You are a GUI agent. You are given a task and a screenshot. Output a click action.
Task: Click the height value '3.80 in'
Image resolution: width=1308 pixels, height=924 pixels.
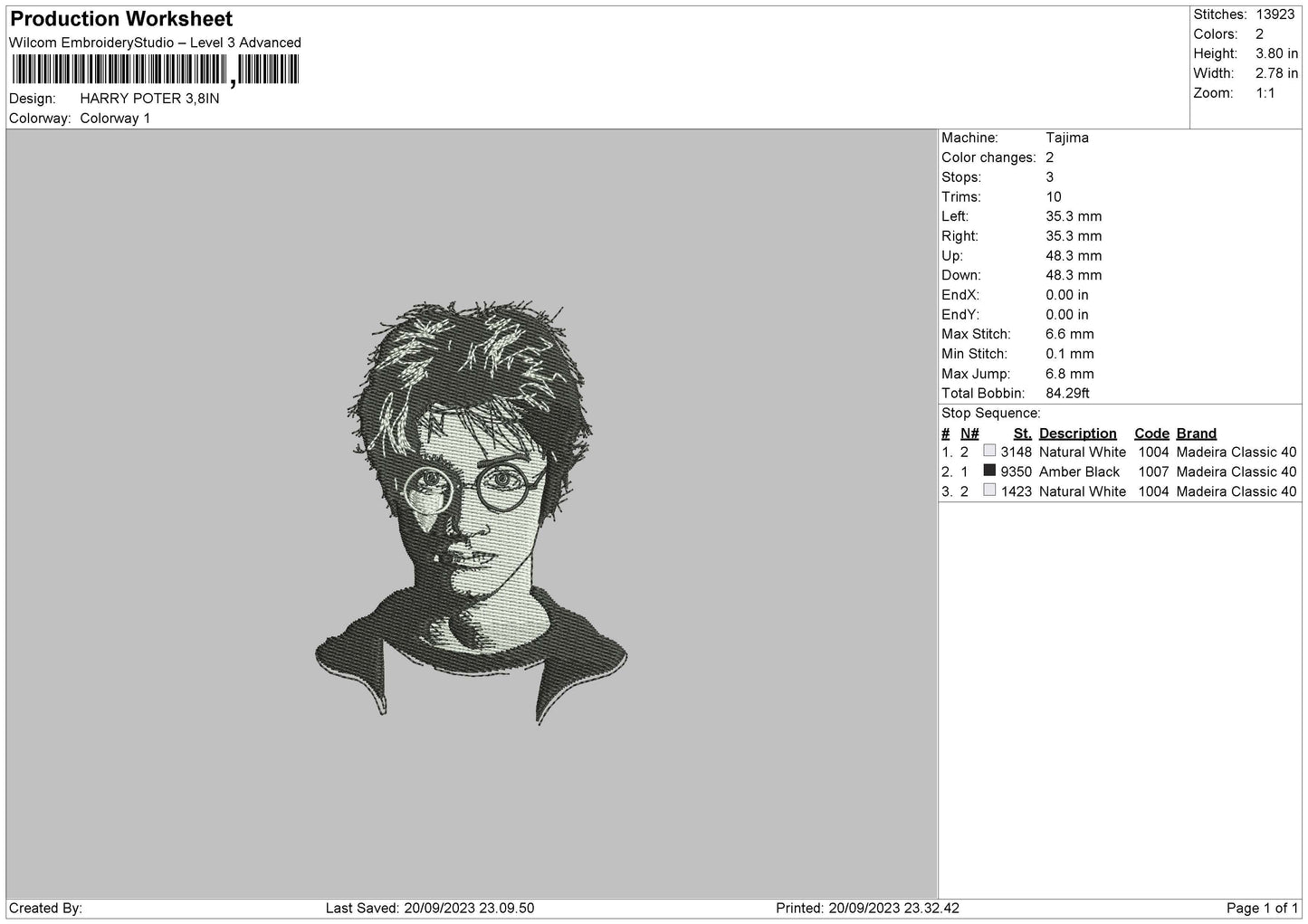1276,54
